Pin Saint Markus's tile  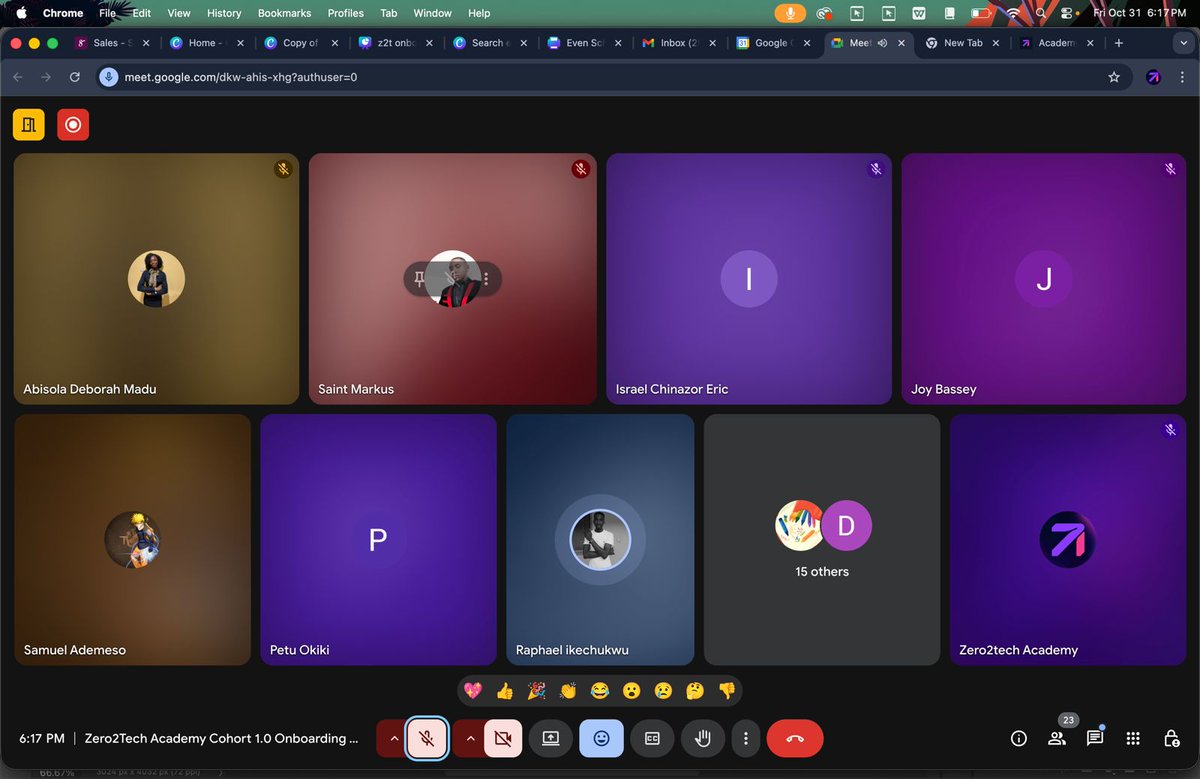419,278
